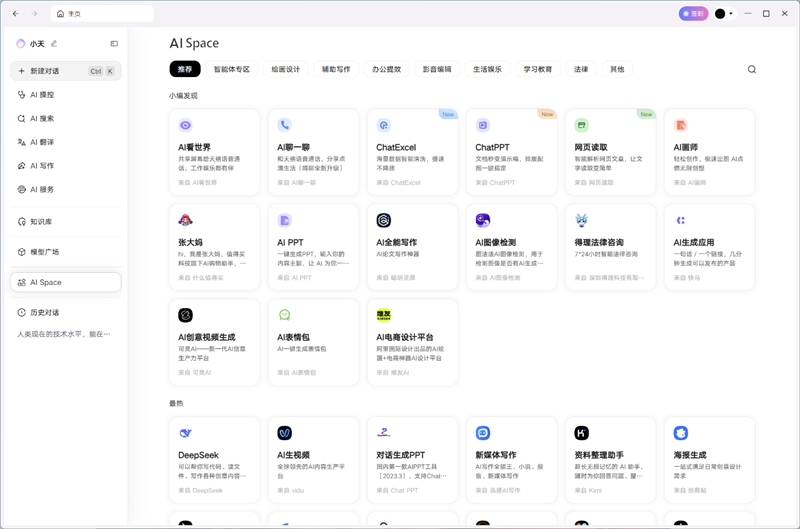Open the DeepSeek whale icon app
Screen dimensions: 800x529
pos(185,433)
